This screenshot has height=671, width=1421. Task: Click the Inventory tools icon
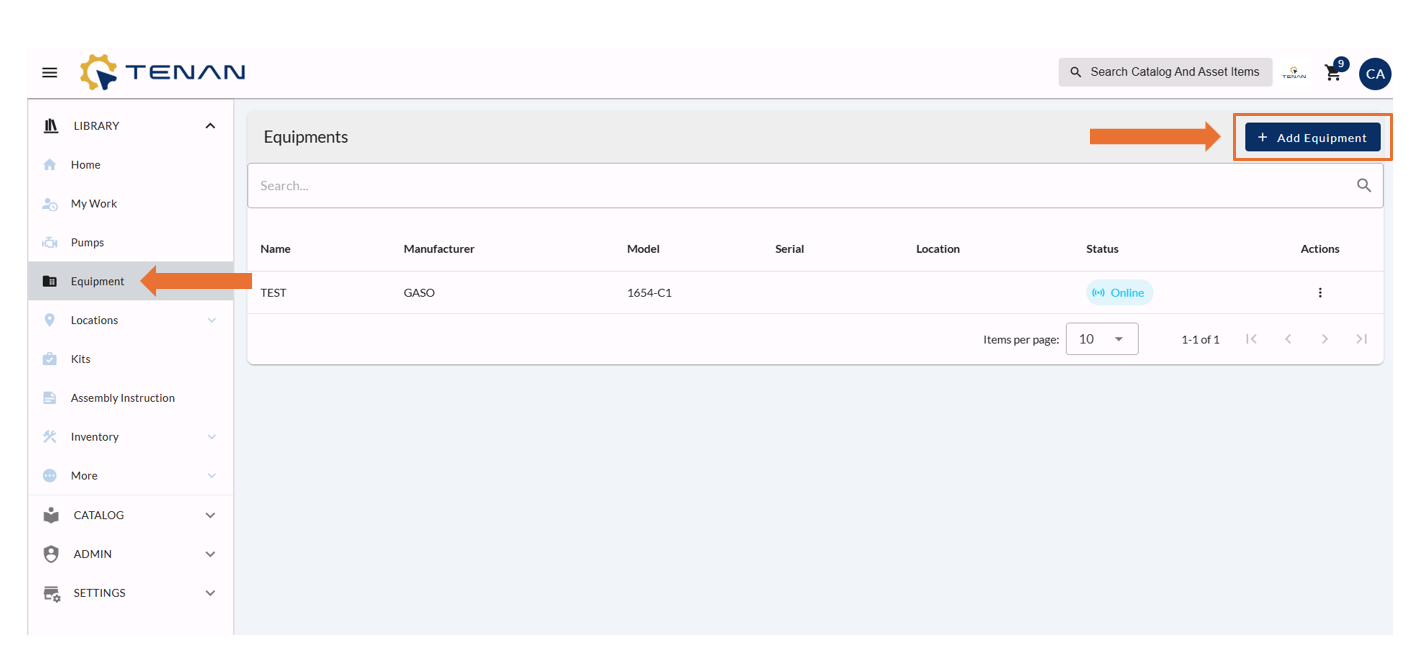point(50,437)
